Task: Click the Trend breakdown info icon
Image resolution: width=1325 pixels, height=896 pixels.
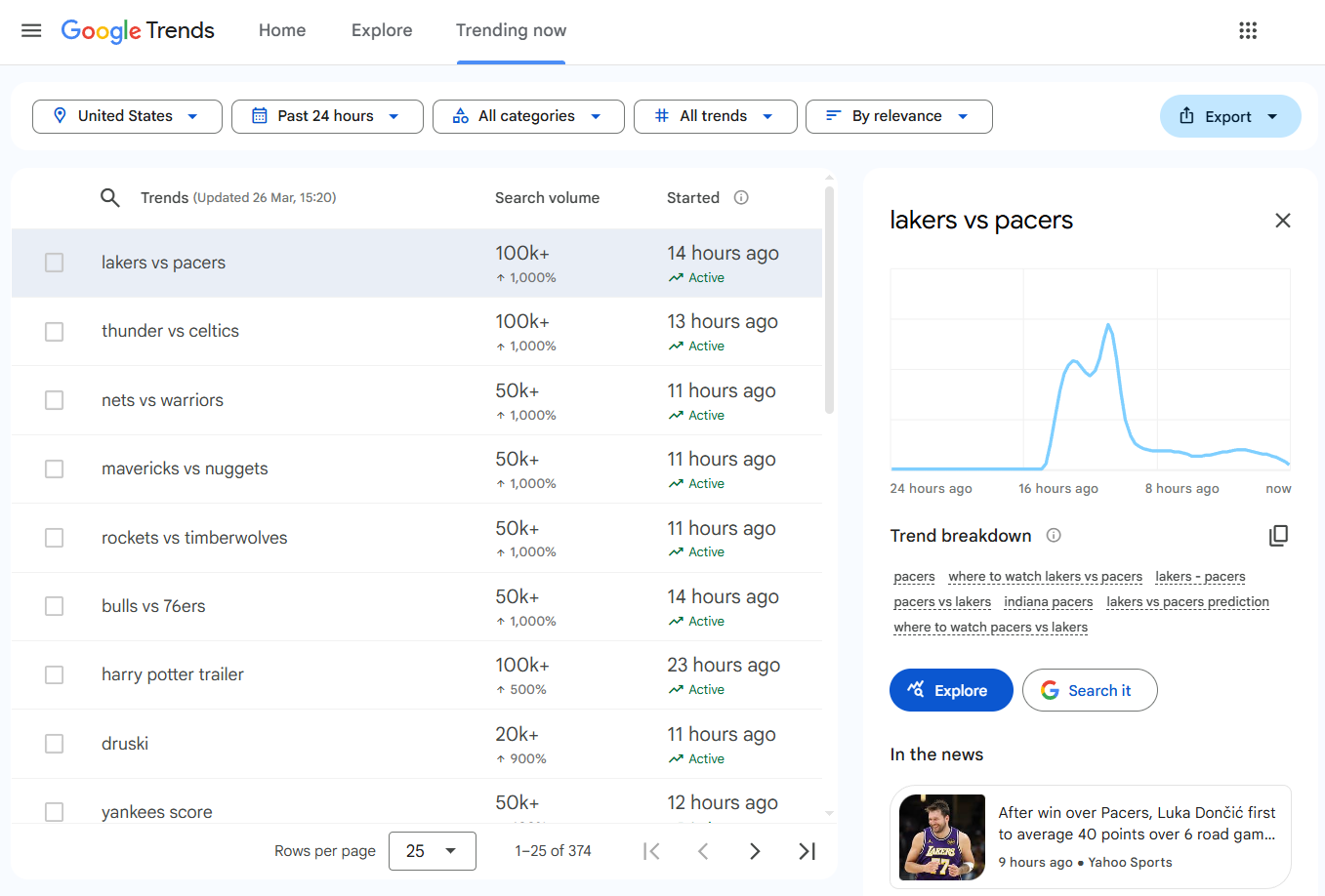Action: coord(1054,536)
